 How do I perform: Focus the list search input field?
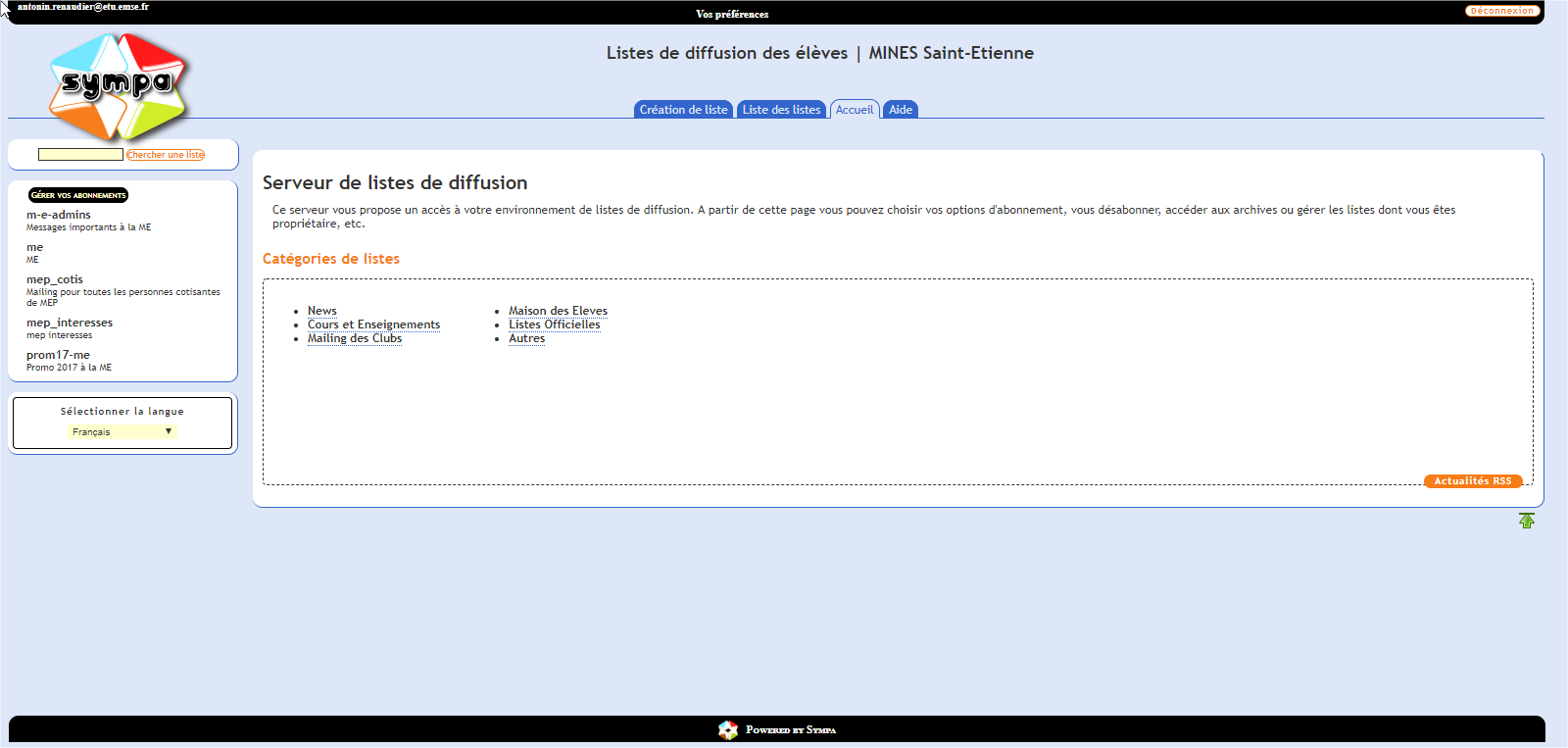click(80, 155)
